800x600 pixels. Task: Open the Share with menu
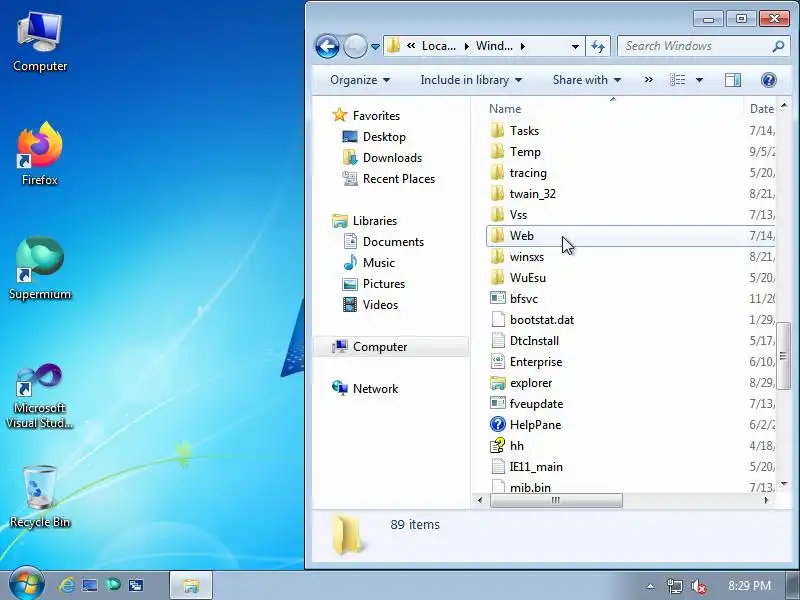[587, 80]
